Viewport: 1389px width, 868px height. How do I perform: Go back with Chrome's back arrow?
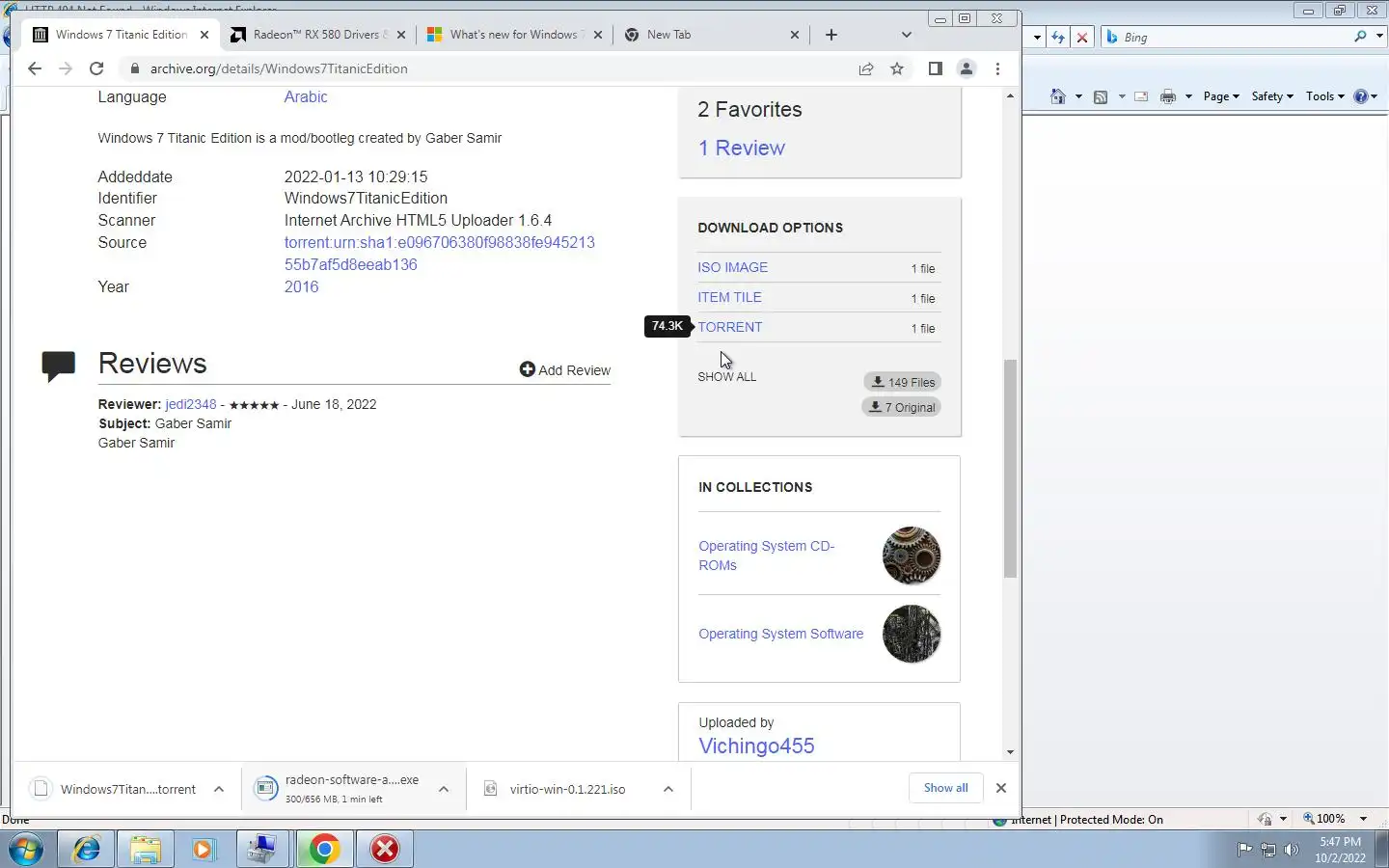point(35,68)
